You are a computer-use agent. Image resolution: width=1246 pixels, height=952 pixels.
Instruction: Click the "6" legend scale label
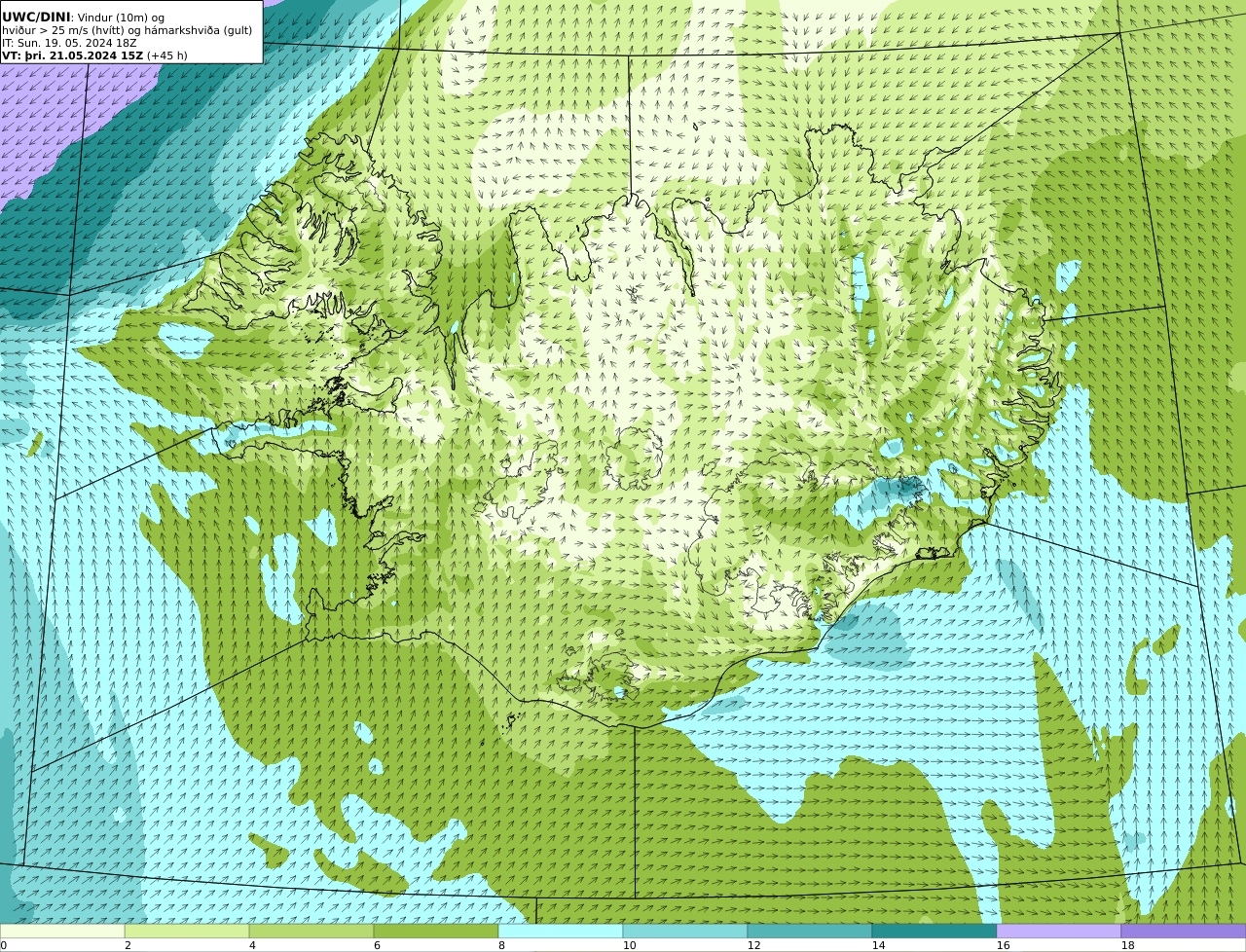tap(377, 945)
